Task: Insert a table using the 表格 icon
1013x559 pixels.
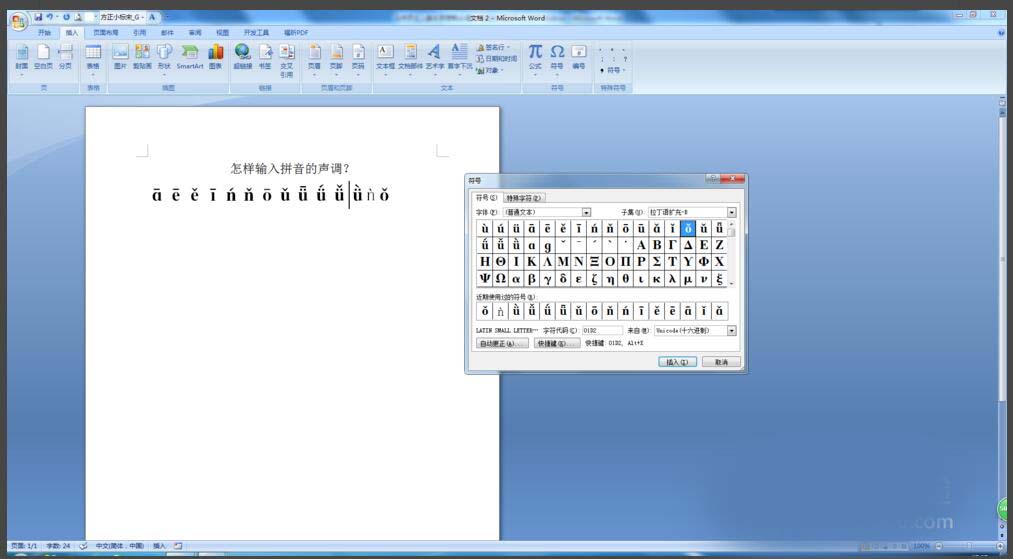Action: [x=93, y=55]
